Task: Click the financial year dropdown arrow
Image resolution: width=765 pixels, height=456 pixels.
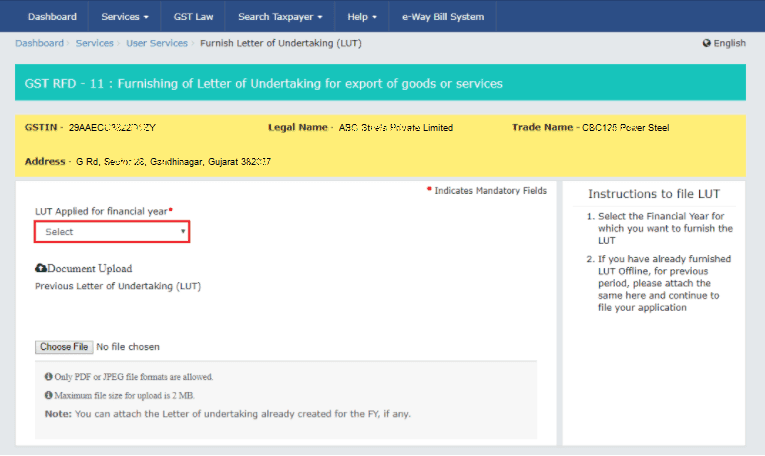Action: [x=183, y=231]
